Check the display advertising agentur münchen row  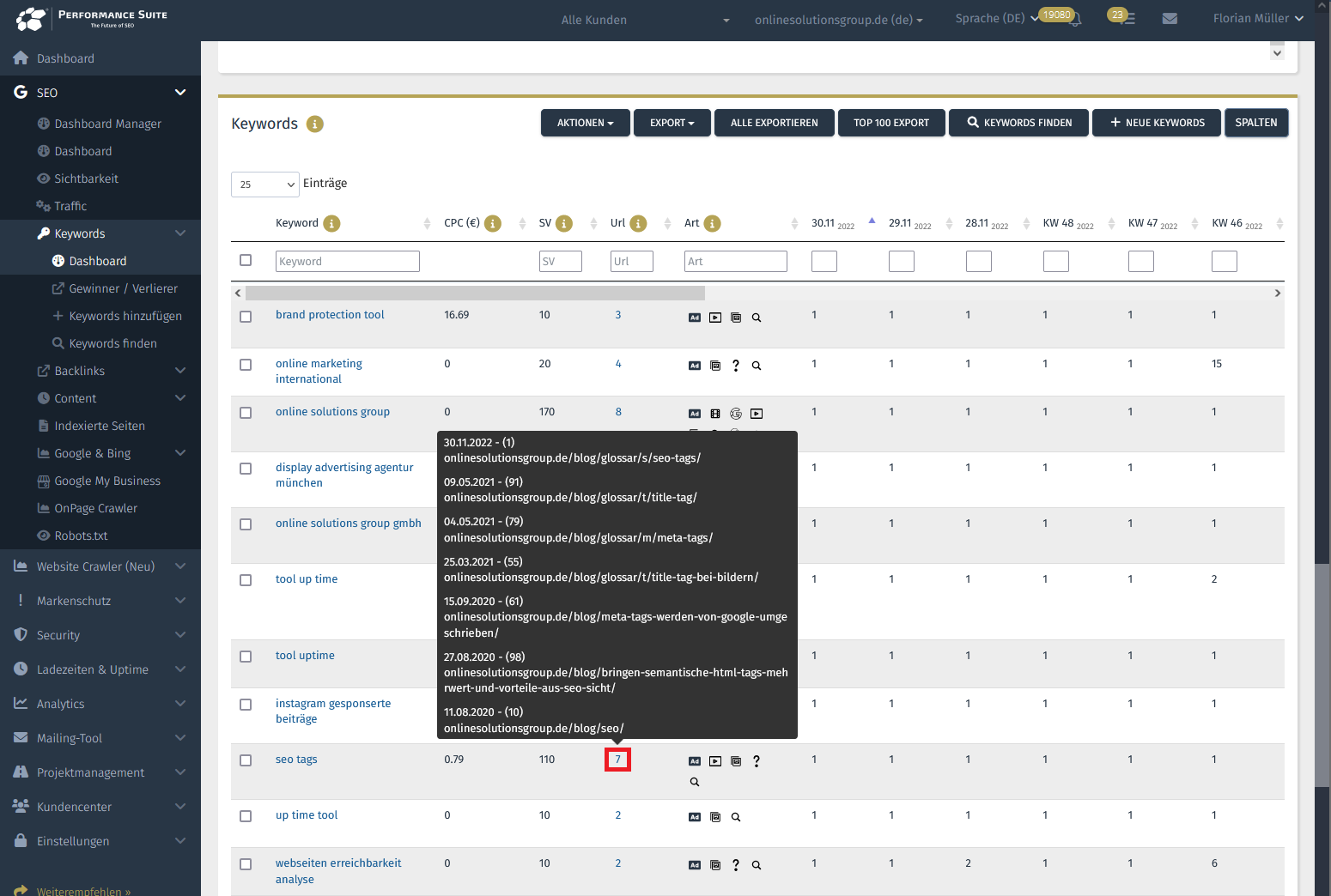pos(246,469)
